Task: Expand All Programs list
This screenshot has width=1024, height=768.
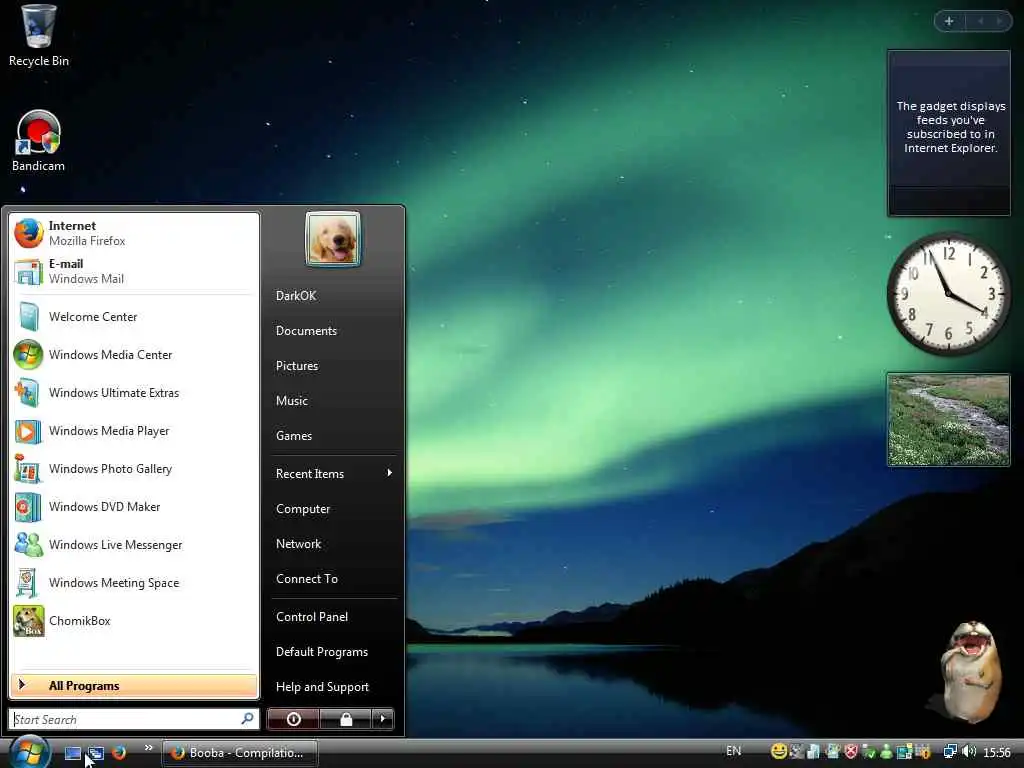Action: [134, 686]
